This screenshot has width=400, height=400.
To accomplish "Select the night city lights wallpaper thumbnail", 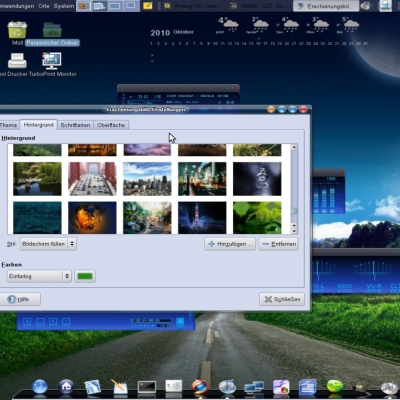I will [202, 179].
